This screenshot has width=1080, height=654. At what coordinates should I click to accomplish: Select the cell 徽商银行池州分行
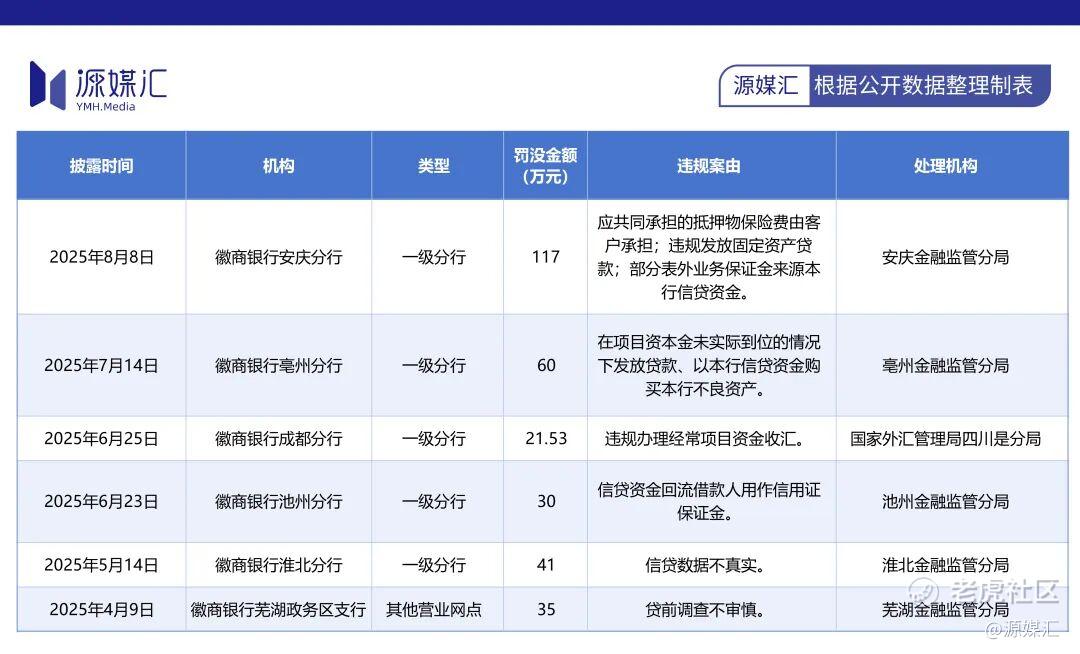pyautogui.click(x=278, y=501)
